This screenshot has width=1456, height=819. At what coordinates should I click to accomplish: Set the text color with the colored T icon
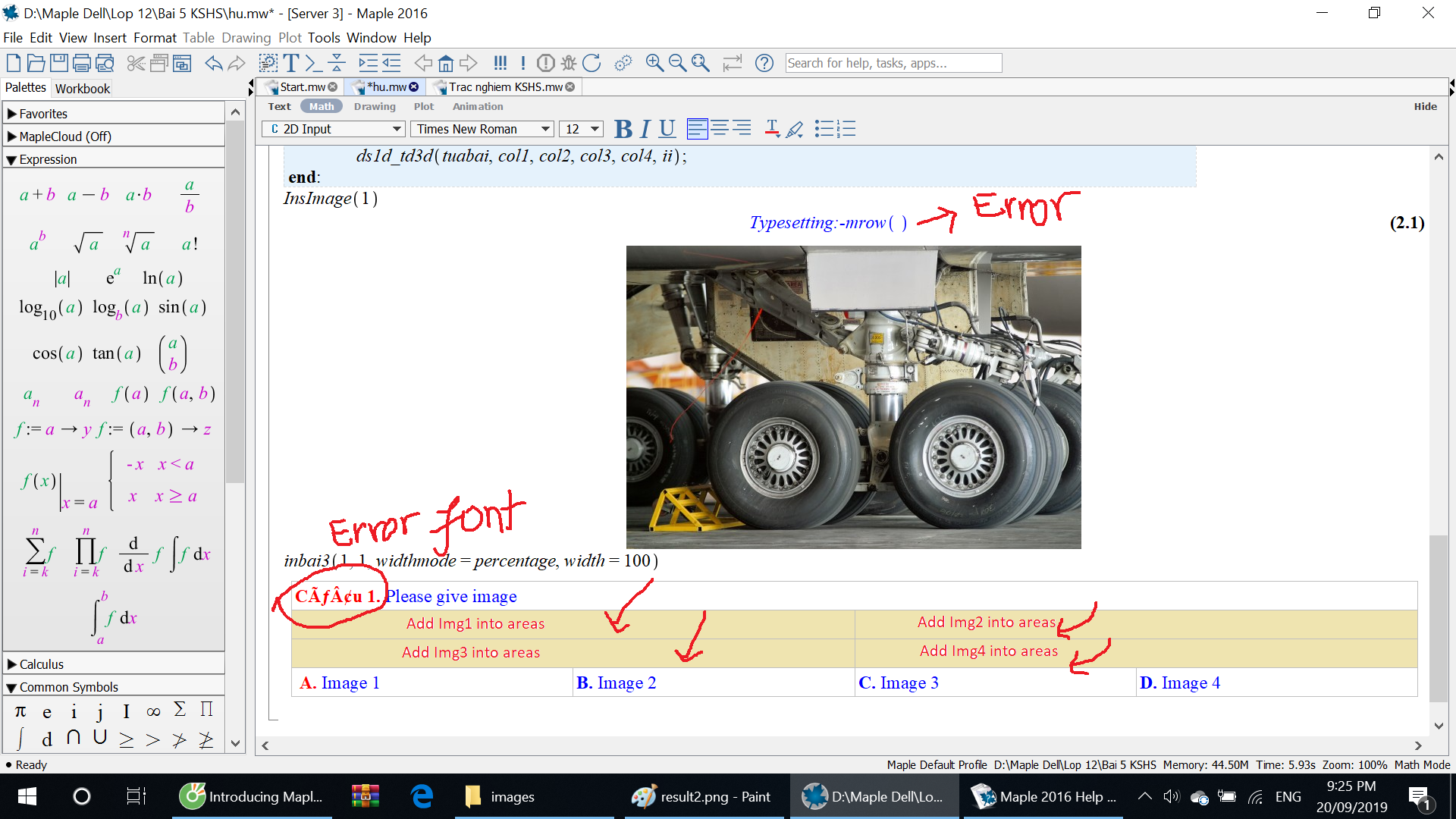click(772, 129)
